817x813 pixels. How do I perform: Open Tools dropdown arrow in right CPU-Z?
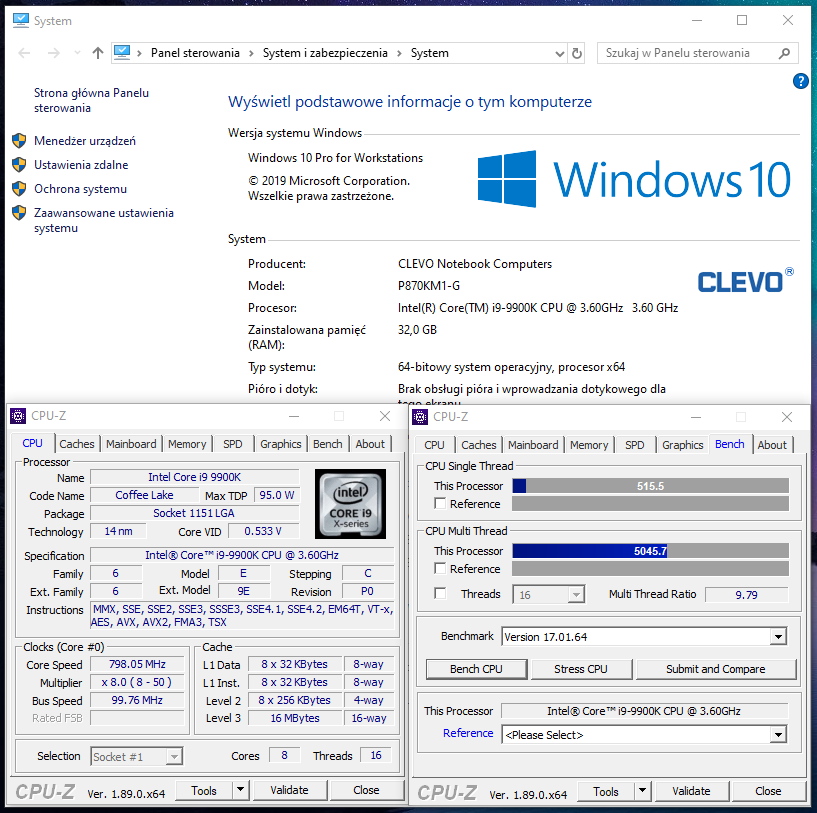[642, 791]
